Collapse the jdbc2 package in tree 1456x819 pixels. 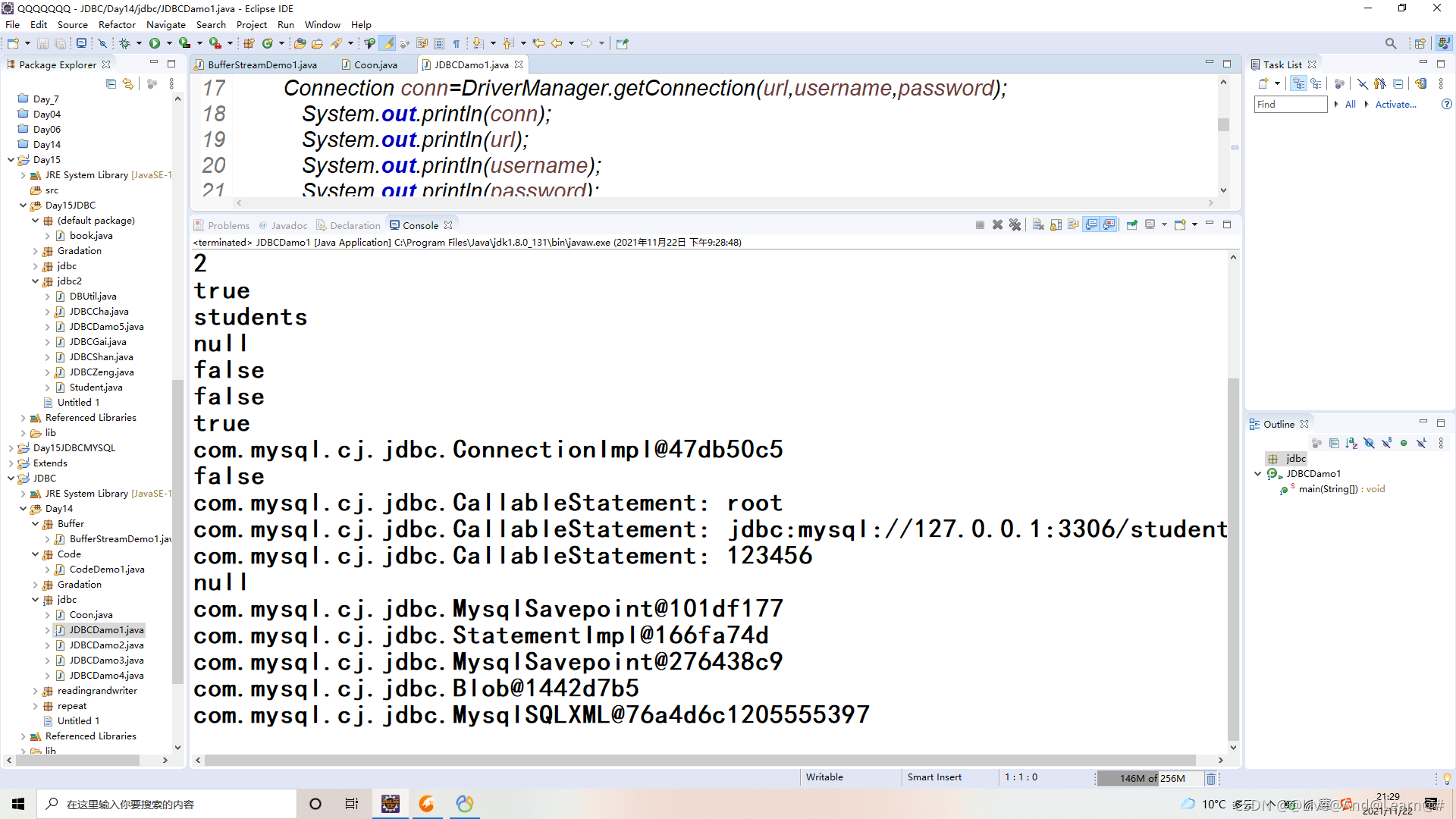point(35,281)
